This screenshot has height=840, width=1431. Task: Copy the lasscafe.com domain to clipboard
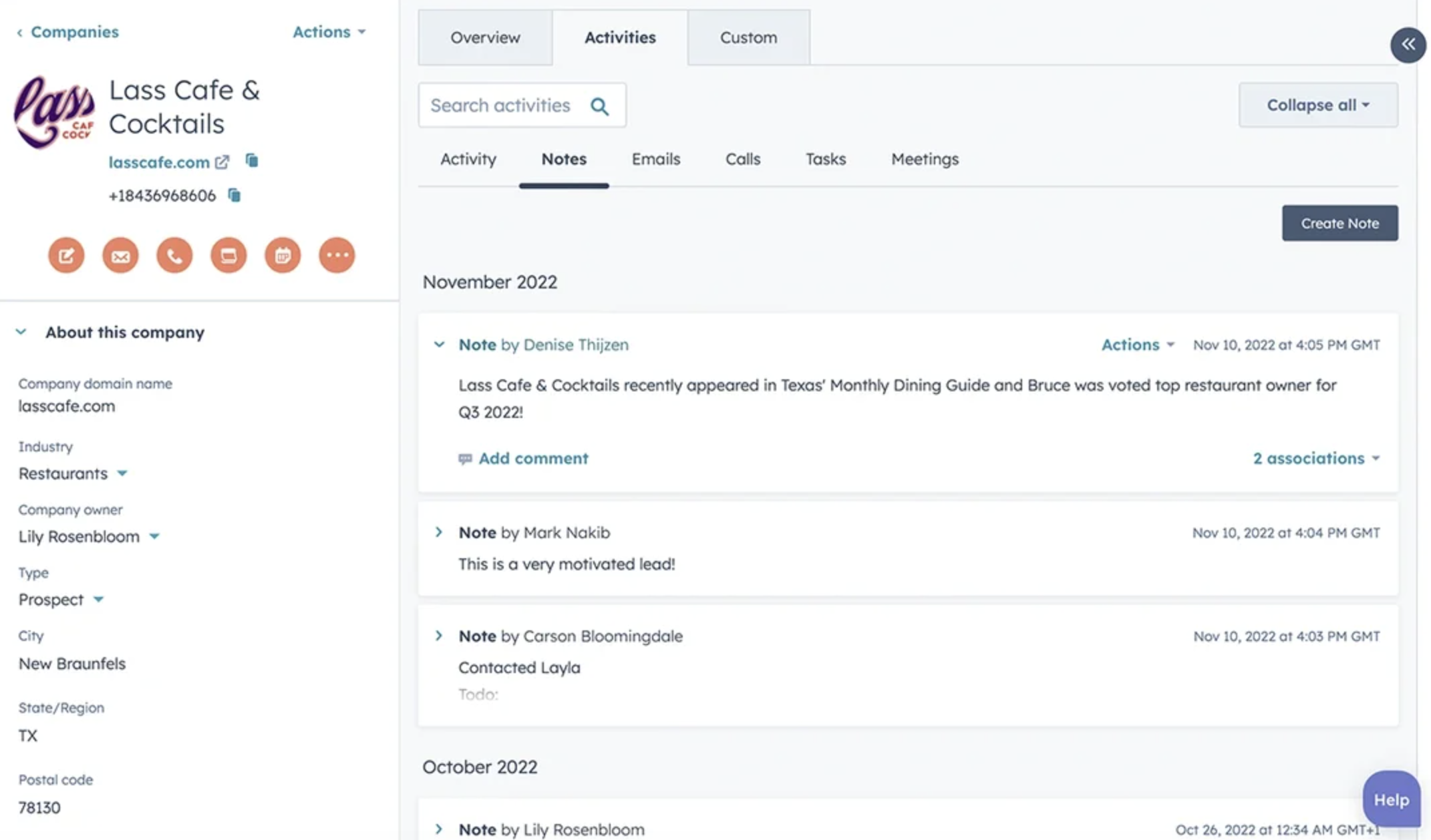tap(252, 161)
